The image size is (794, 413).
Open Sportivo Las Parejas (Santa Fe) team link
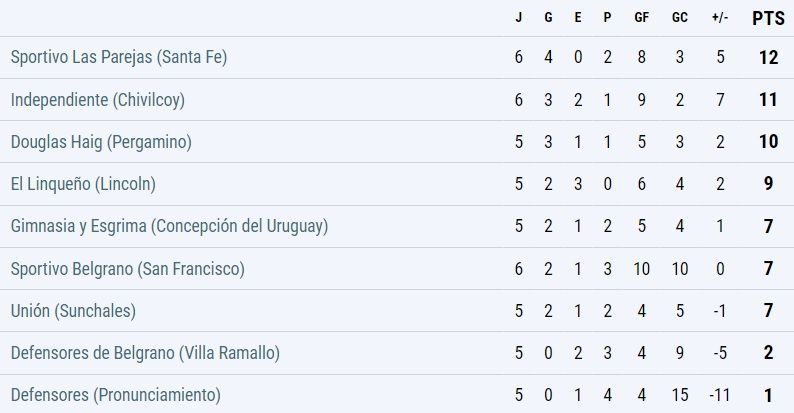point(119,57)
